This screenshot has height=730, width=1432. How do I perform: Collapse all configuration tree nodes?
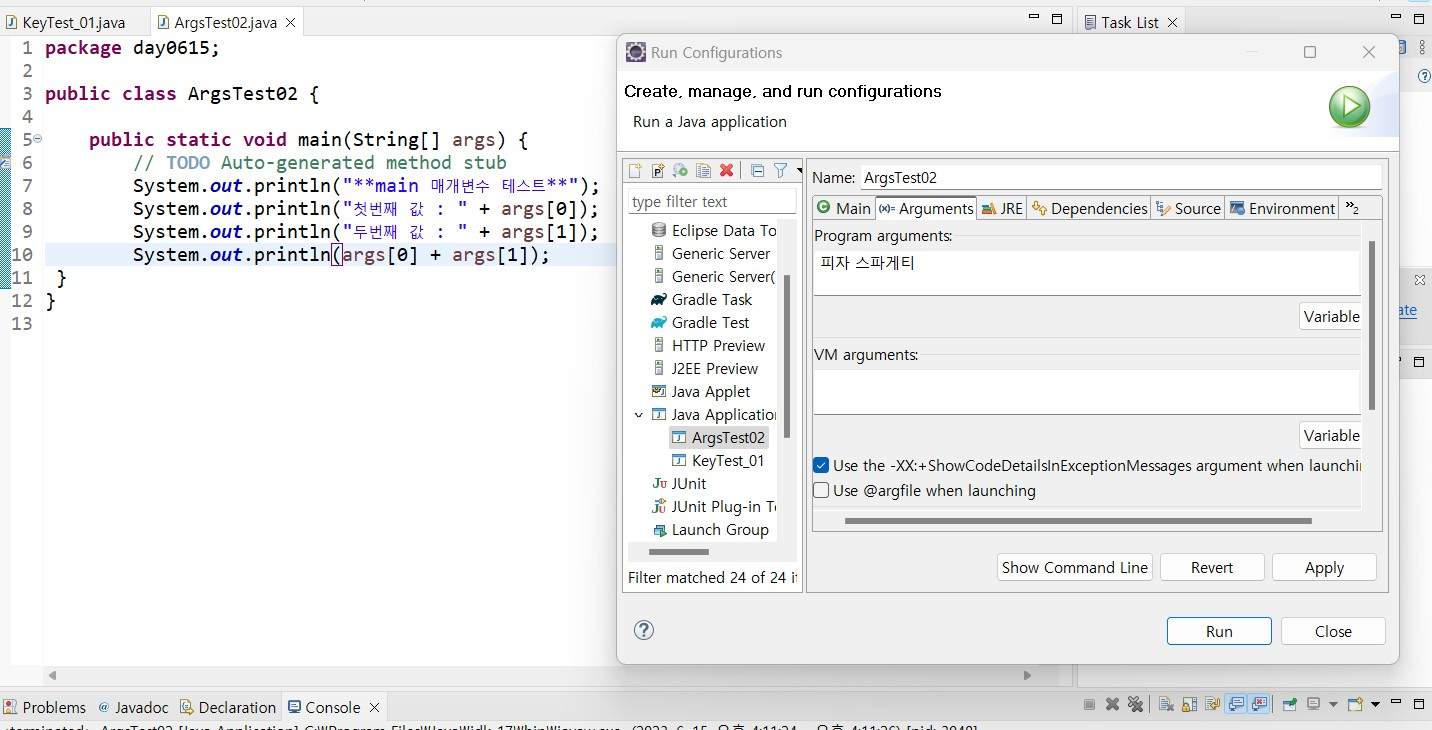point(757,171)
